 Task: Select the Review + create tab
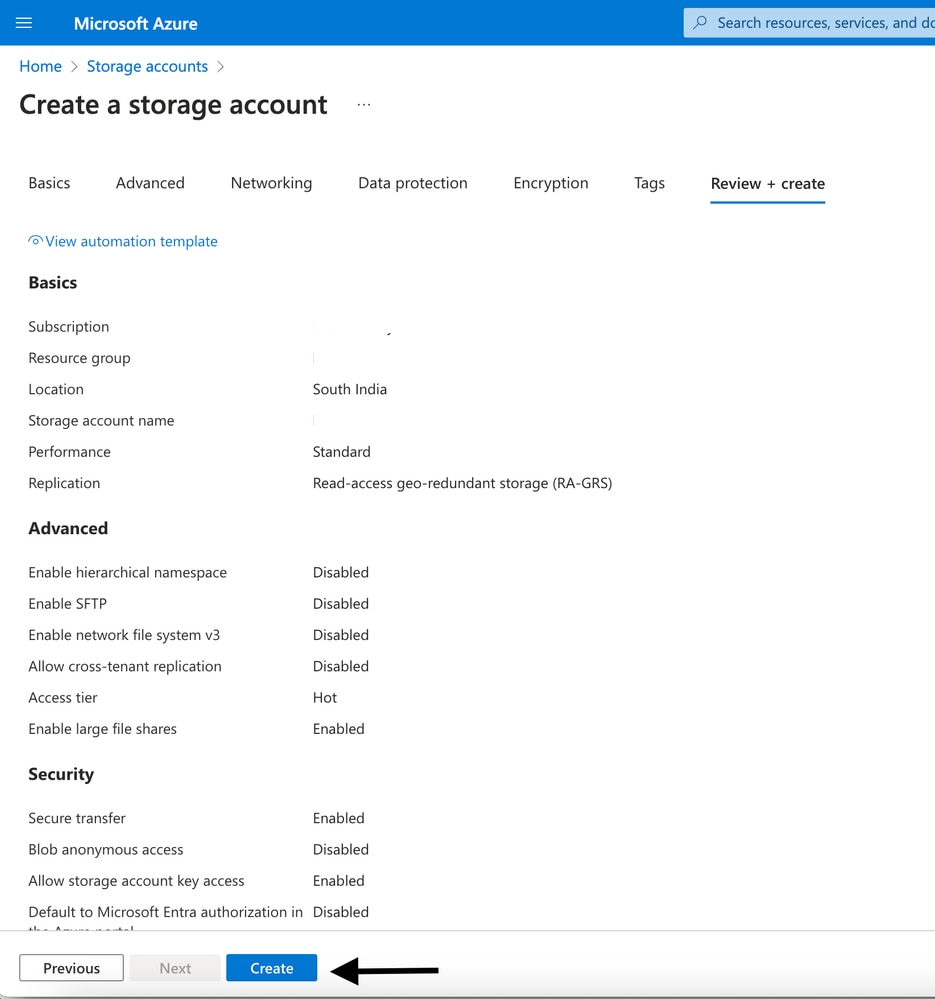[767, 183]
